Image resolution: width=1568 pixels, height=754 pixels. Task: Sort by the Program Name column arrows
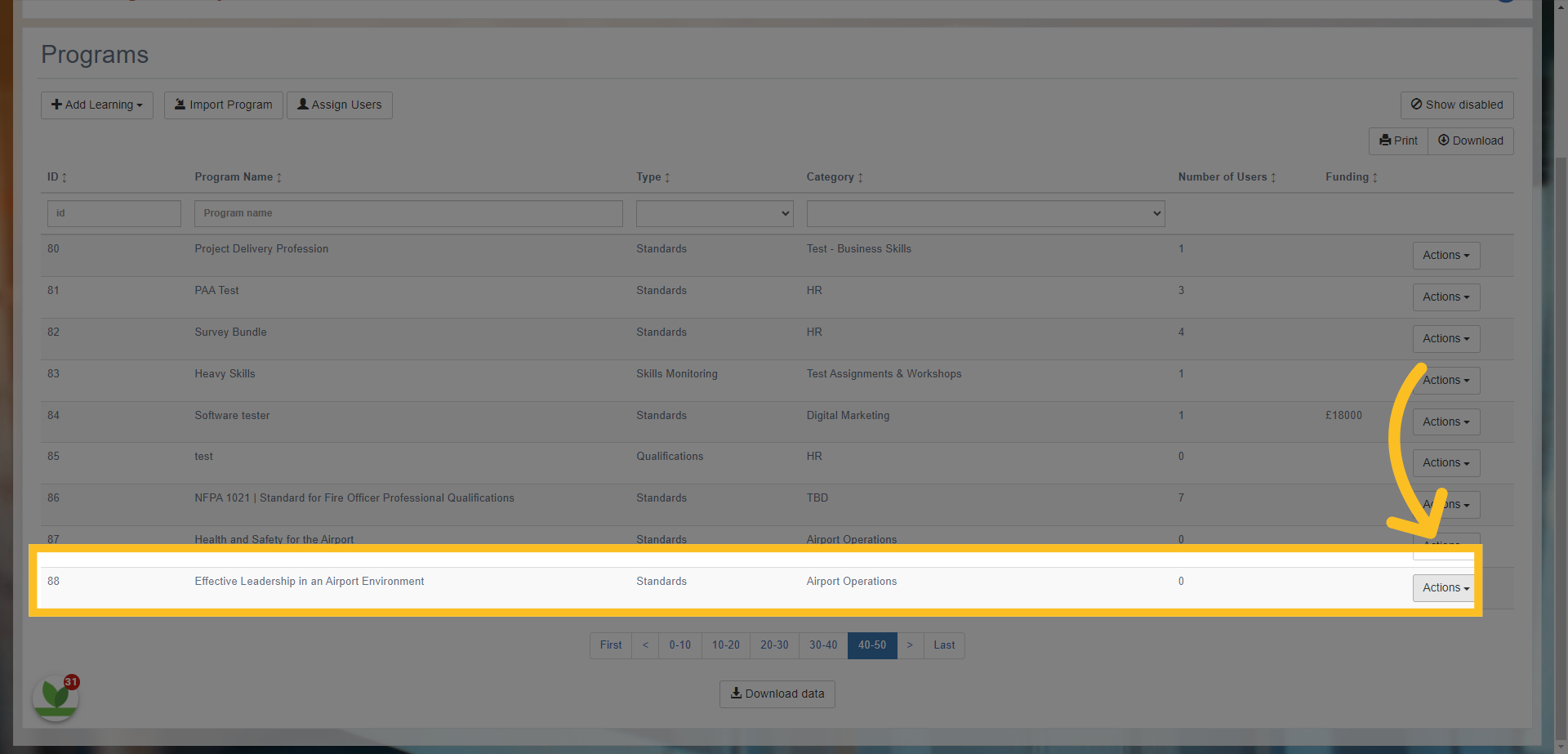[279, 177]
